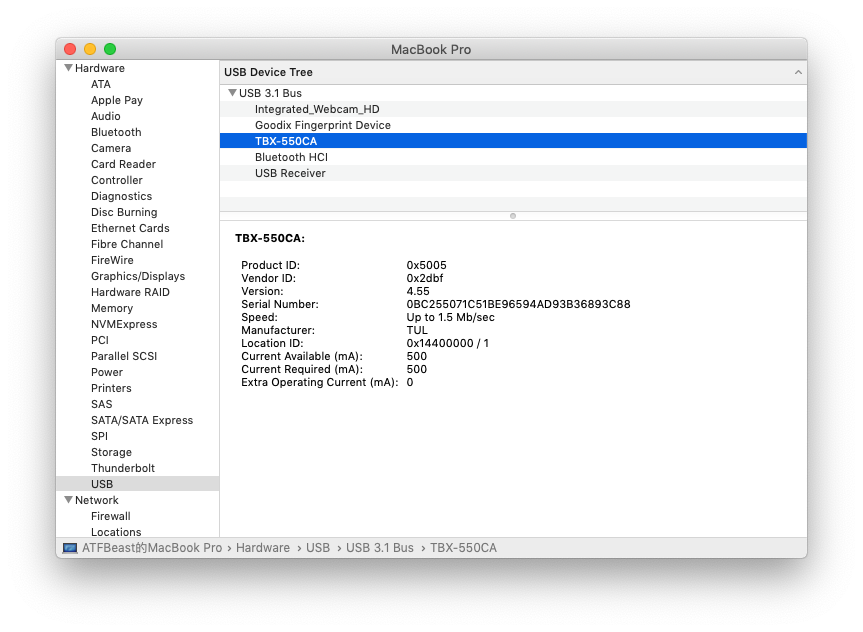Show Ethernet Cards details

[130, 228]
